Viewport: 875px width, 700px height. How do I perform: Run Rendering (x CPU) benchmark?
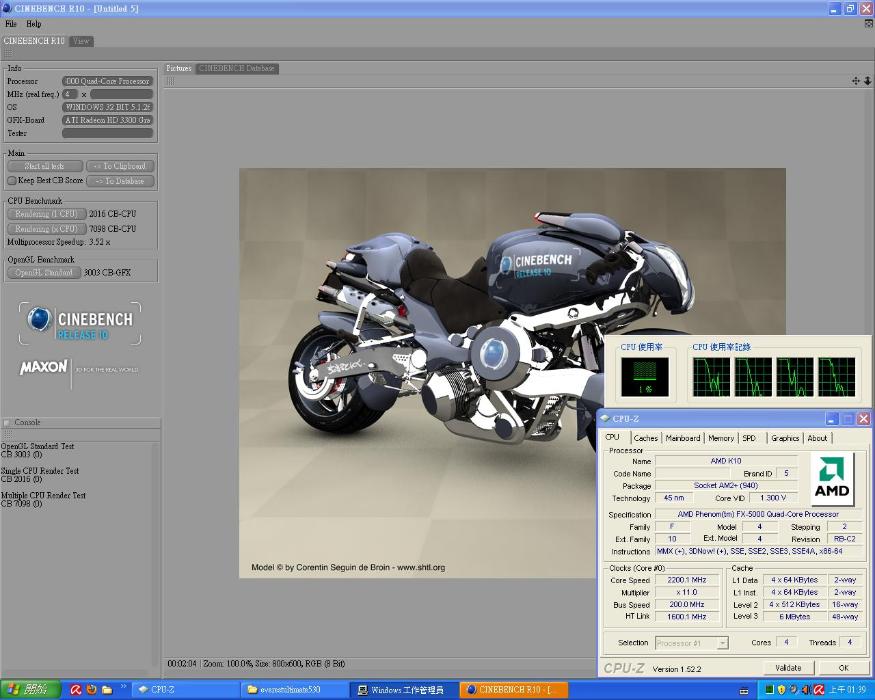click(x=46, y=229)
